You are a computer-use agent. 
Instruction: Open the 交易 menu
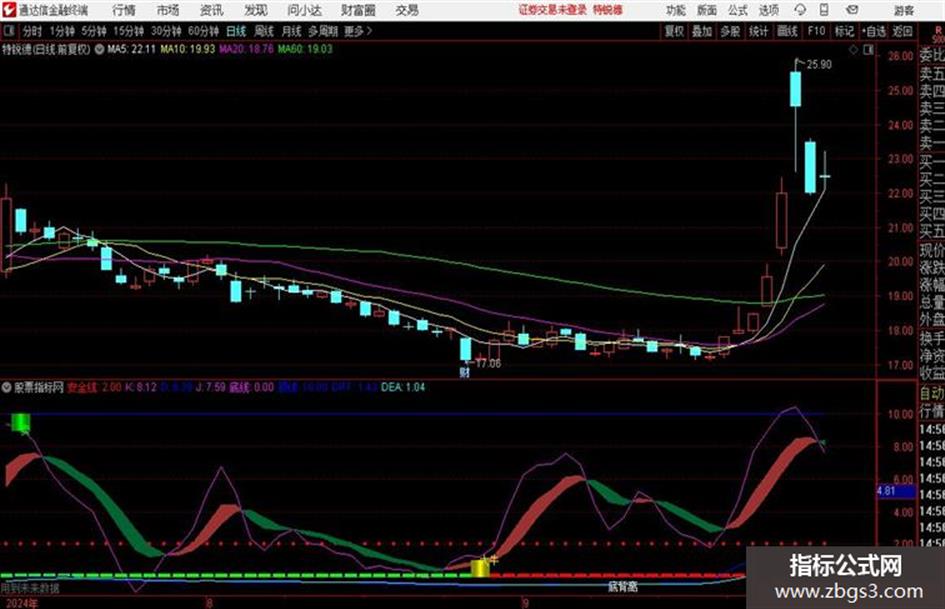point(407,10)
